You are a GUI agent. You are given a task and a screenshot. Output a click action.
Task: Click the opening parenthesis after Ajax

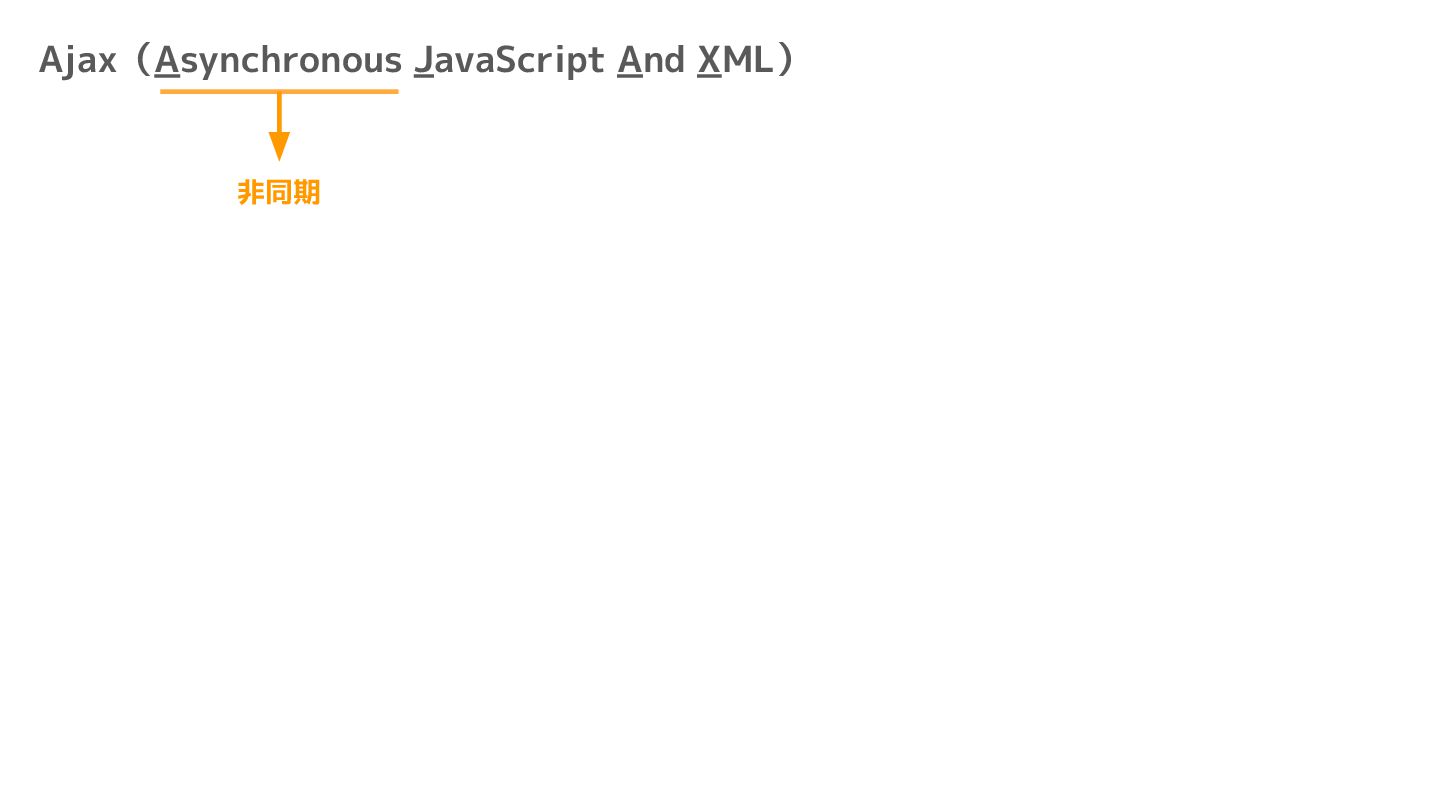coord(141,61)
